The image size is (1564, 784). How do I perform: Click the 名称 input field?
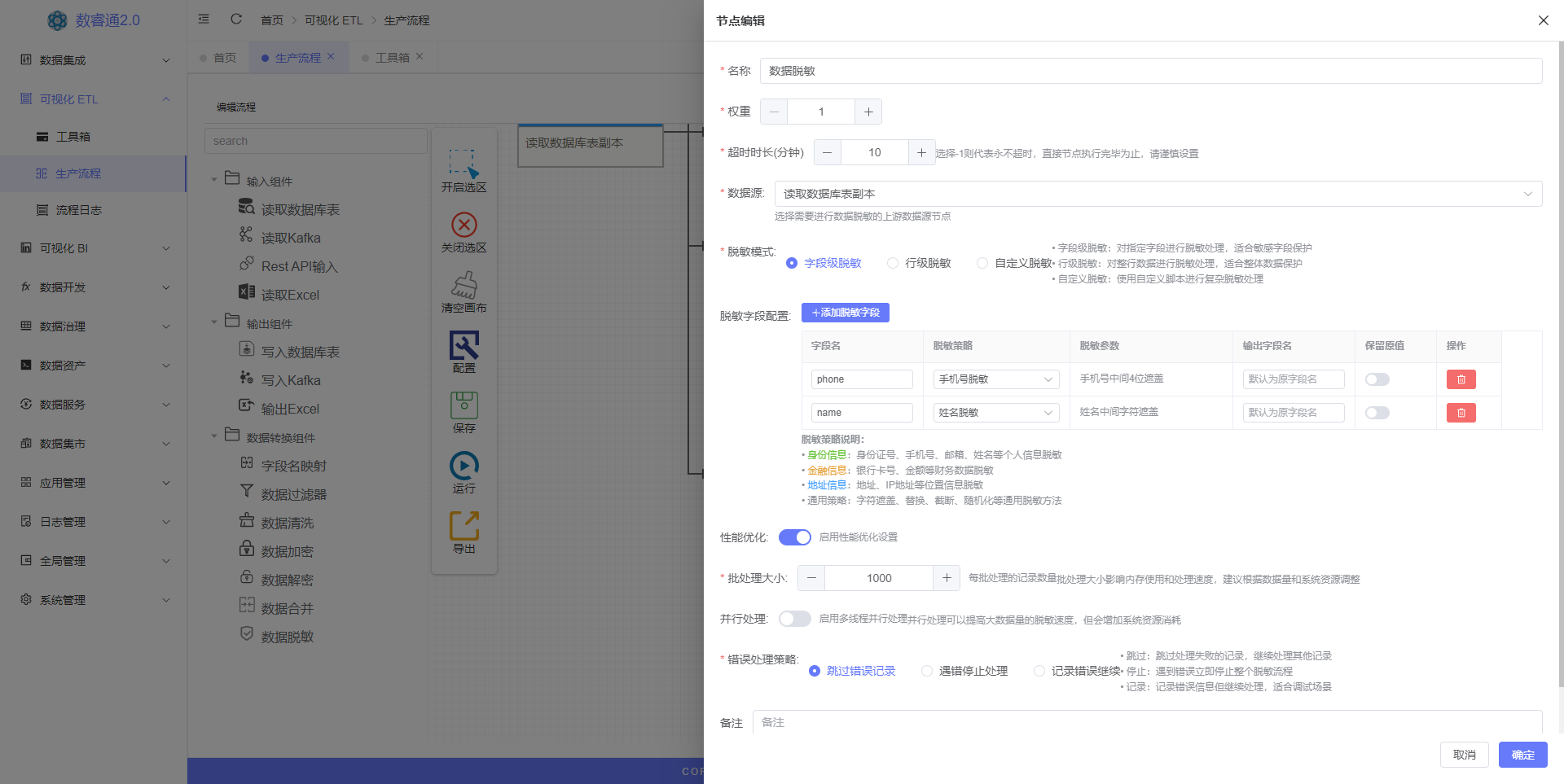point(1150,71)
